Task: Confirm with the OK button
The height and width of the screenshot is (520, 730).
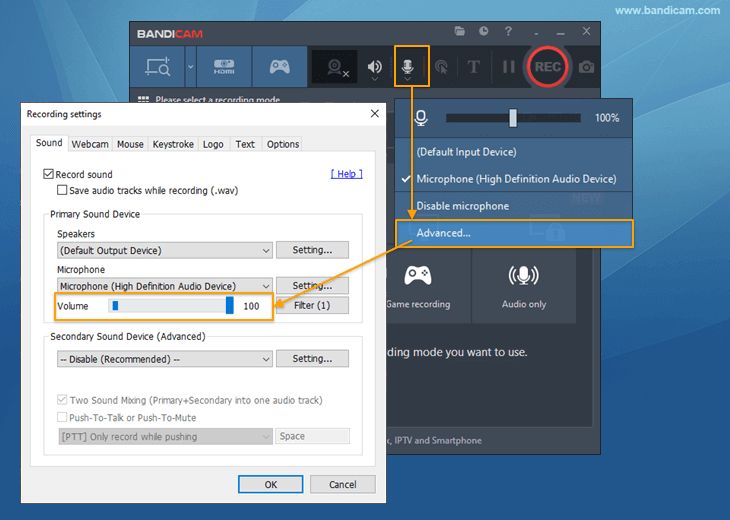Action: pos(270,484)
